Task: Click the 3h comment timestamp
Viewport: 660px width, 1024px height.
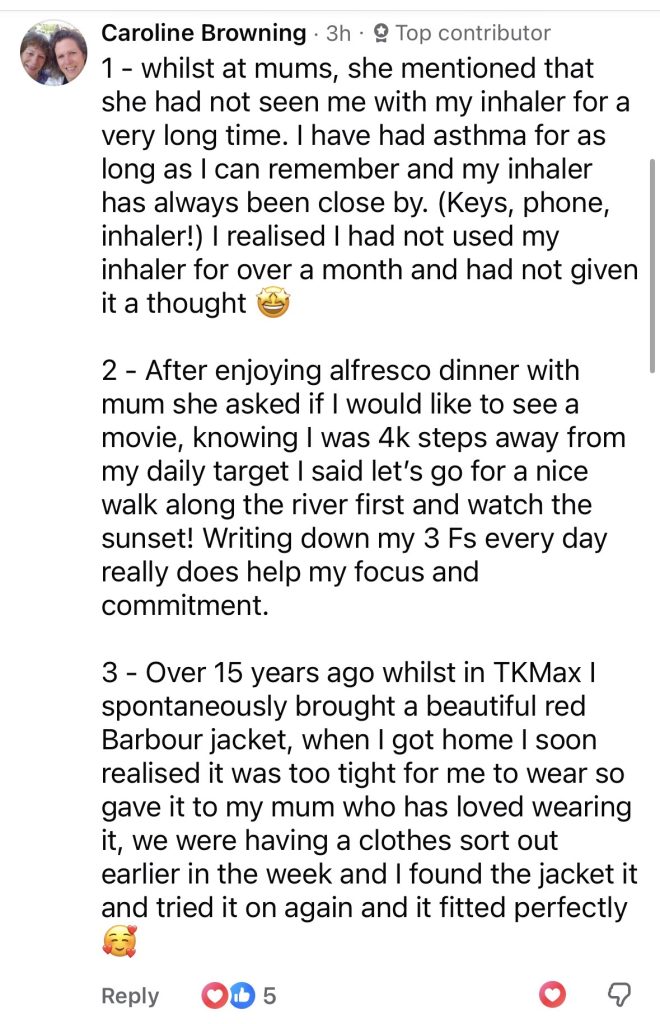Action: (338, 33)
